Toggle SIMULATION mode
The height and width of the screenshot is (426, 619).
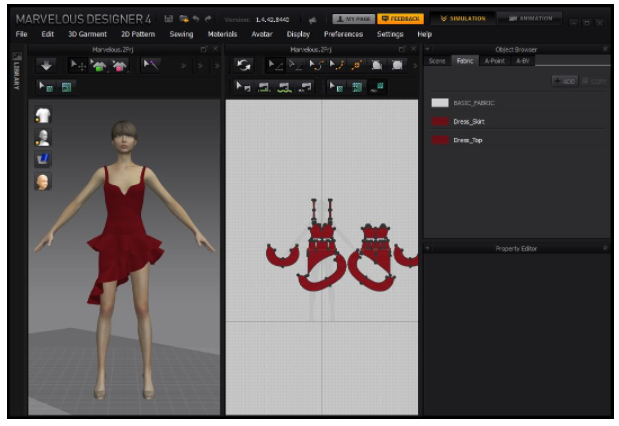click(x=463, y=18)
